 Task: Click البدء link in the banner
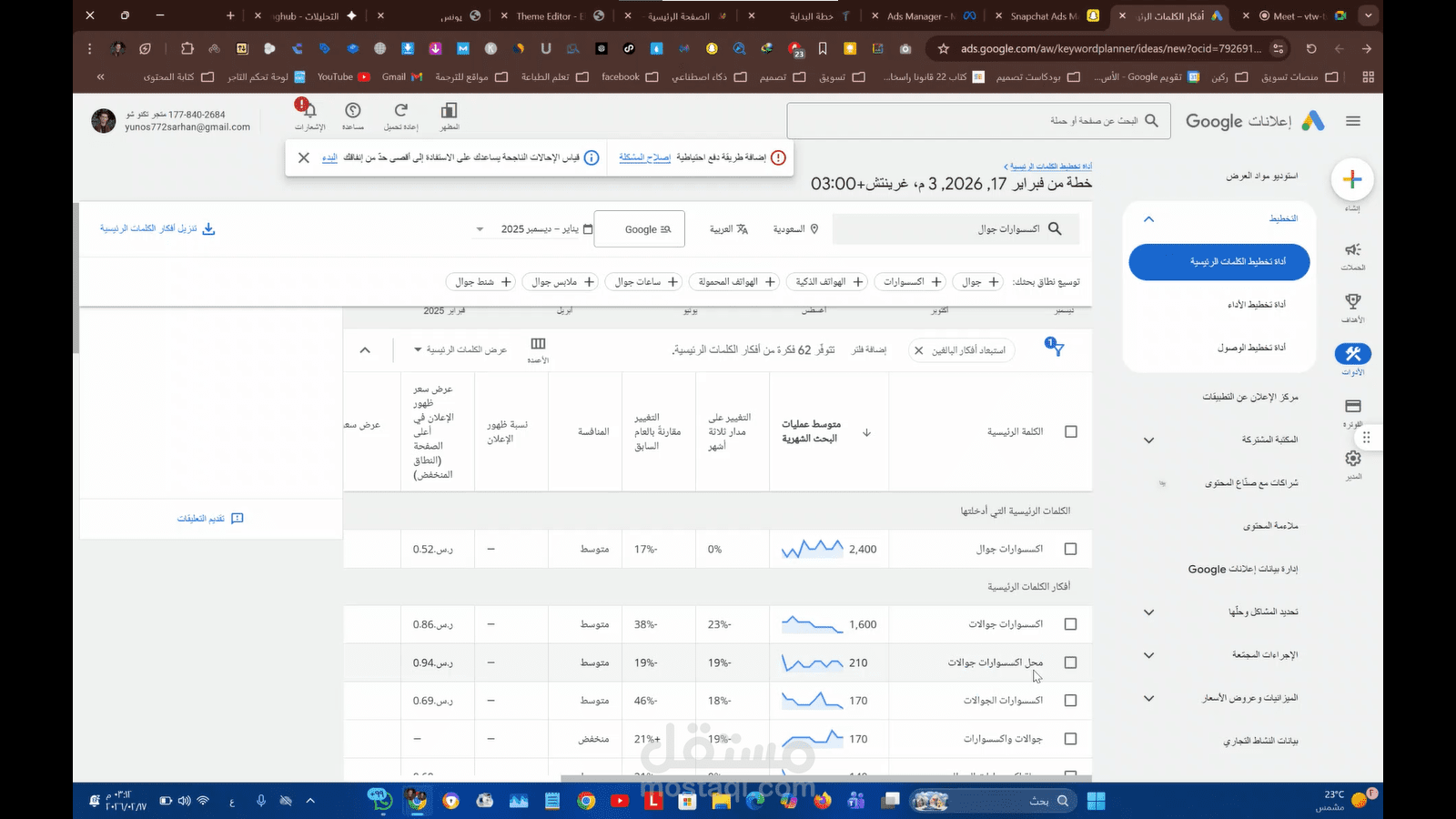click(329, 157)
